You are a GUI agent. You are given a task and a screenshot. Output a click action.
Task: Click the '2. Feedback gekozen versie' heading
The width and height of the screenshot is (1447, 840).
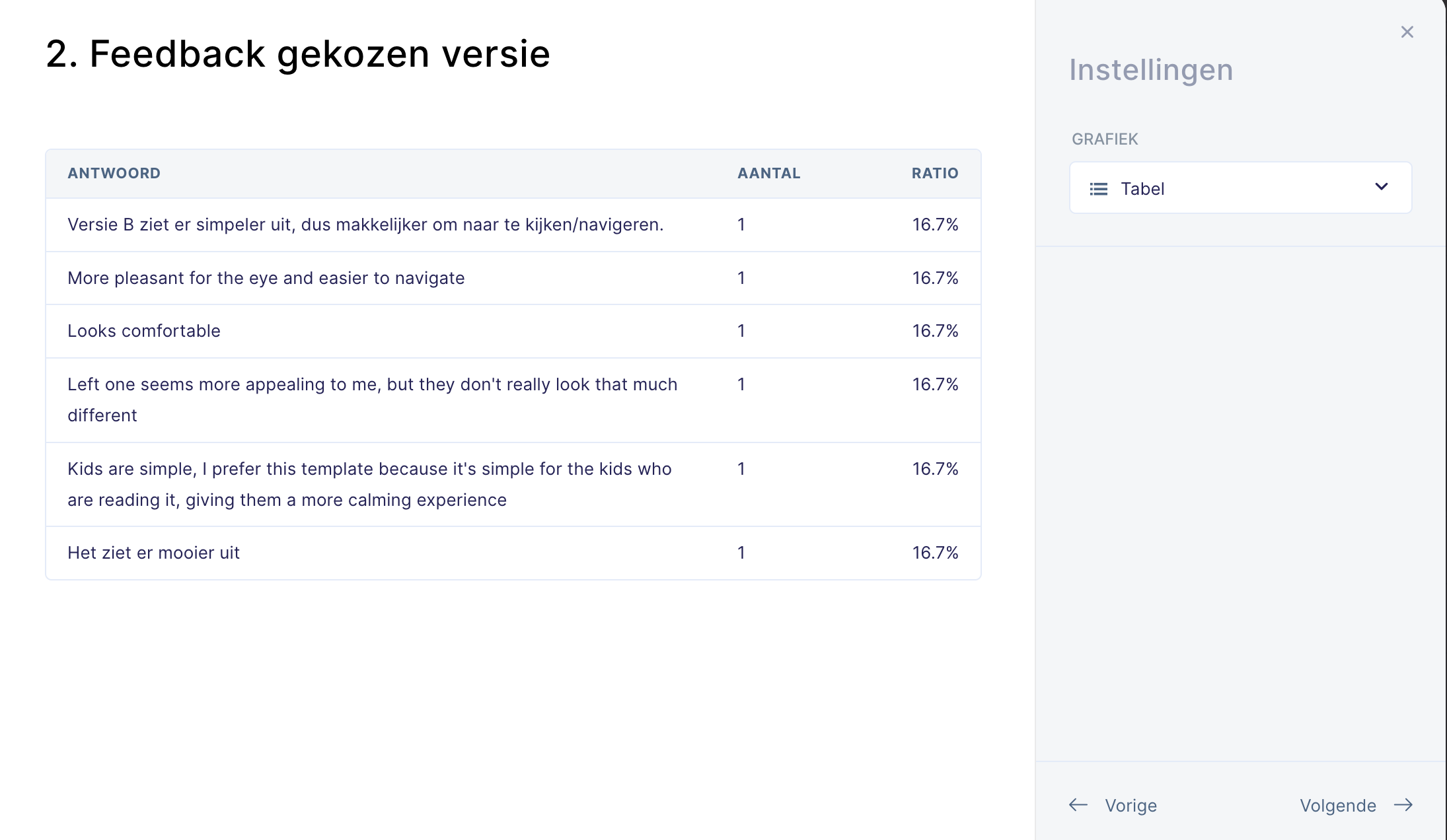tap(298, 53)
